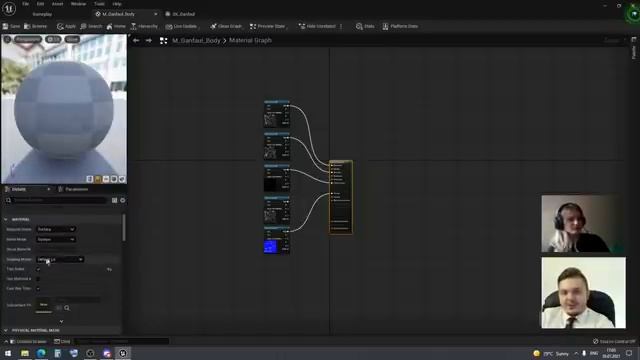The image size is (640, 360).
Task: Open the Asset menu
Action: tap(58, 4)
